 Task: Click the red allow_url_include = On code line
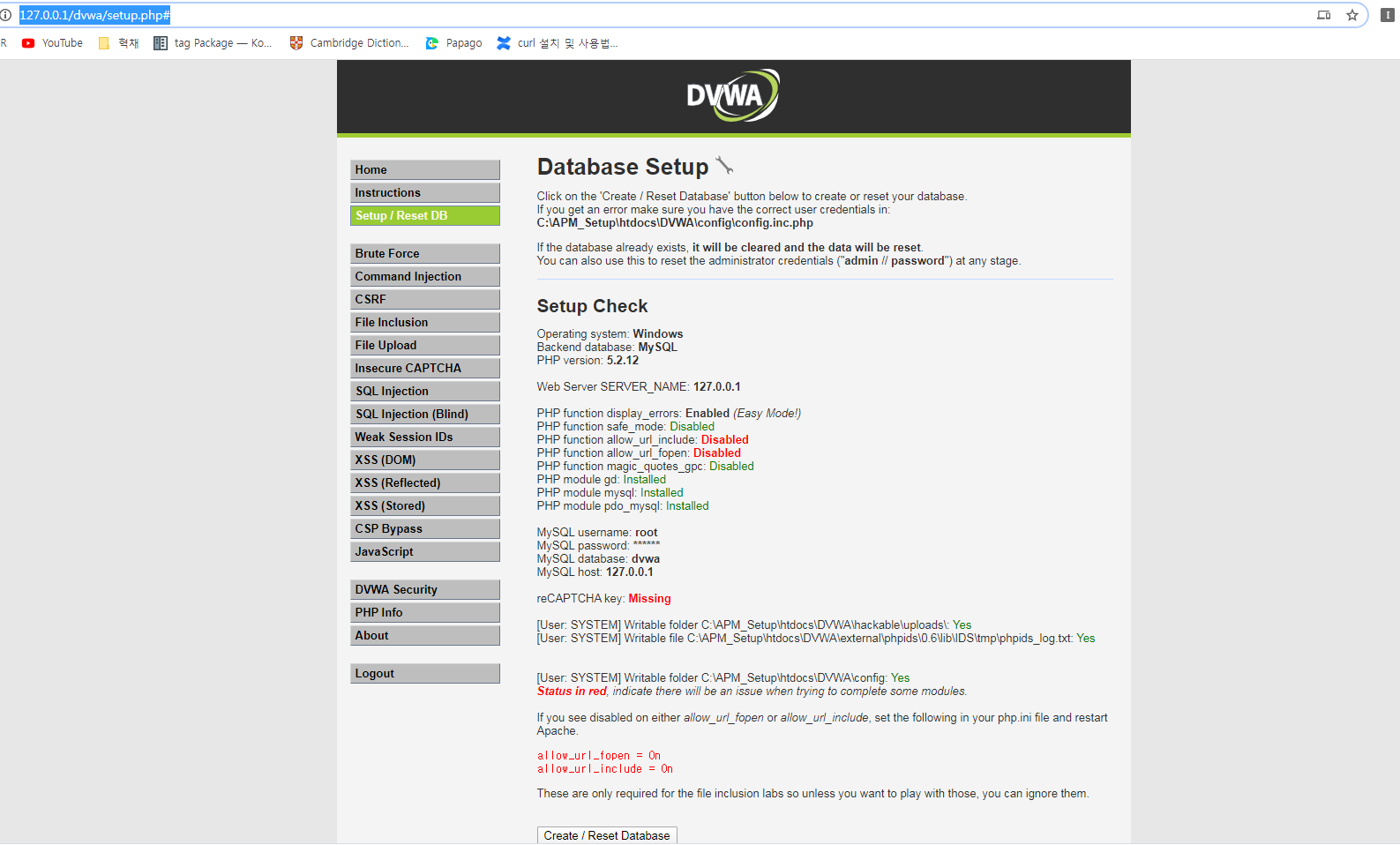605,769
